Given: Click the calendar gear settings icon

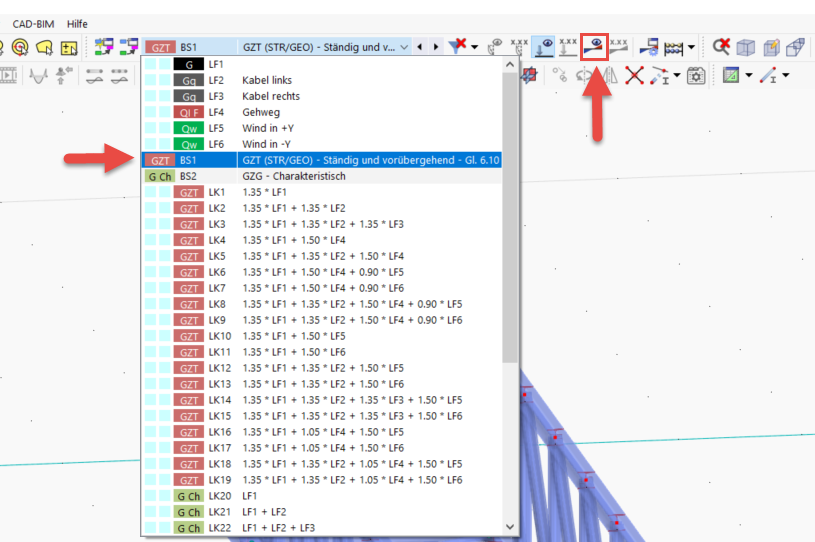Looking at the screenshot, I should tap(696, 76).
